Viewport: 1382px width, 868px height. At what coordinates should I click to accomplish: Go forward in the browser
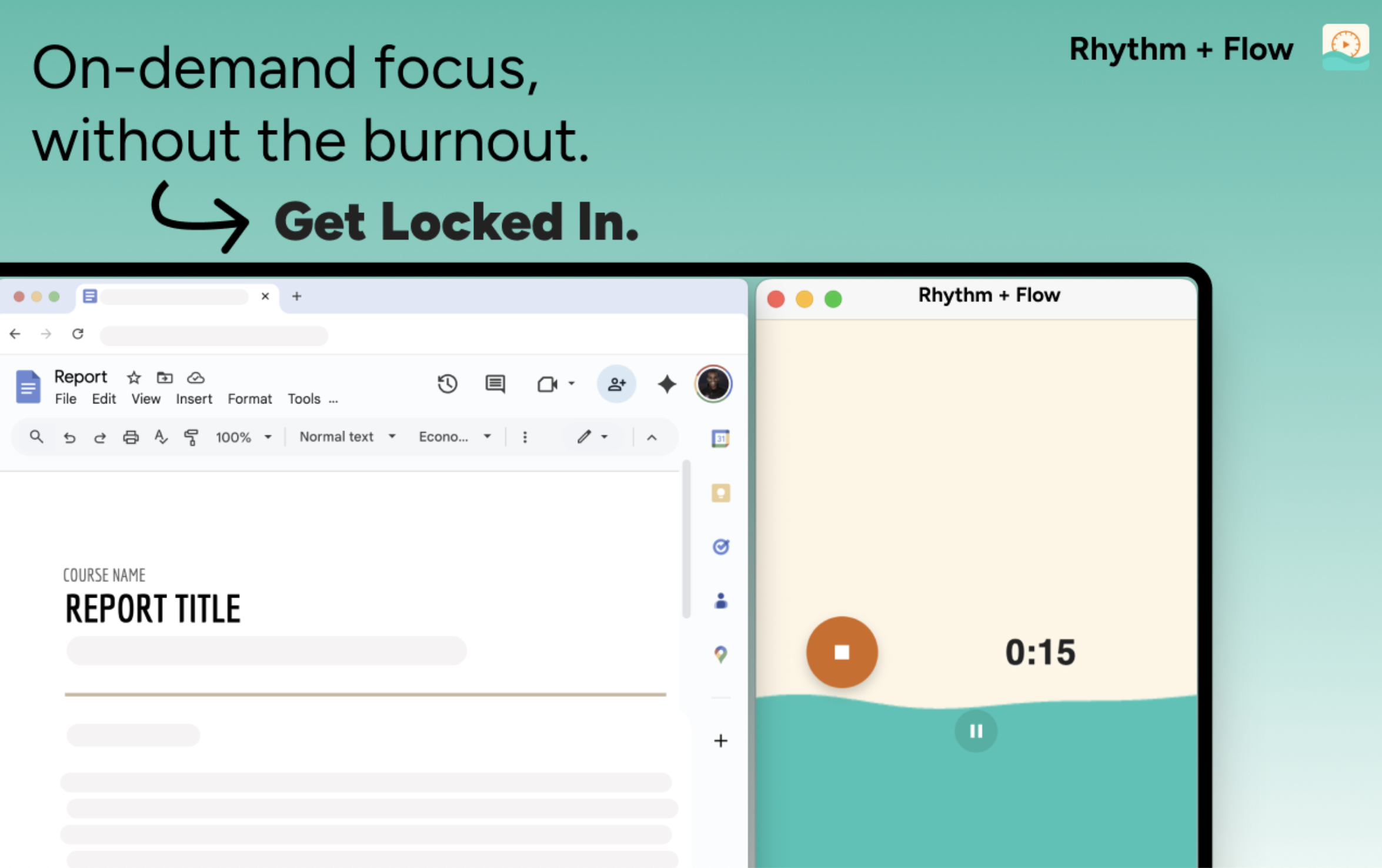click(x=46, y=334)
